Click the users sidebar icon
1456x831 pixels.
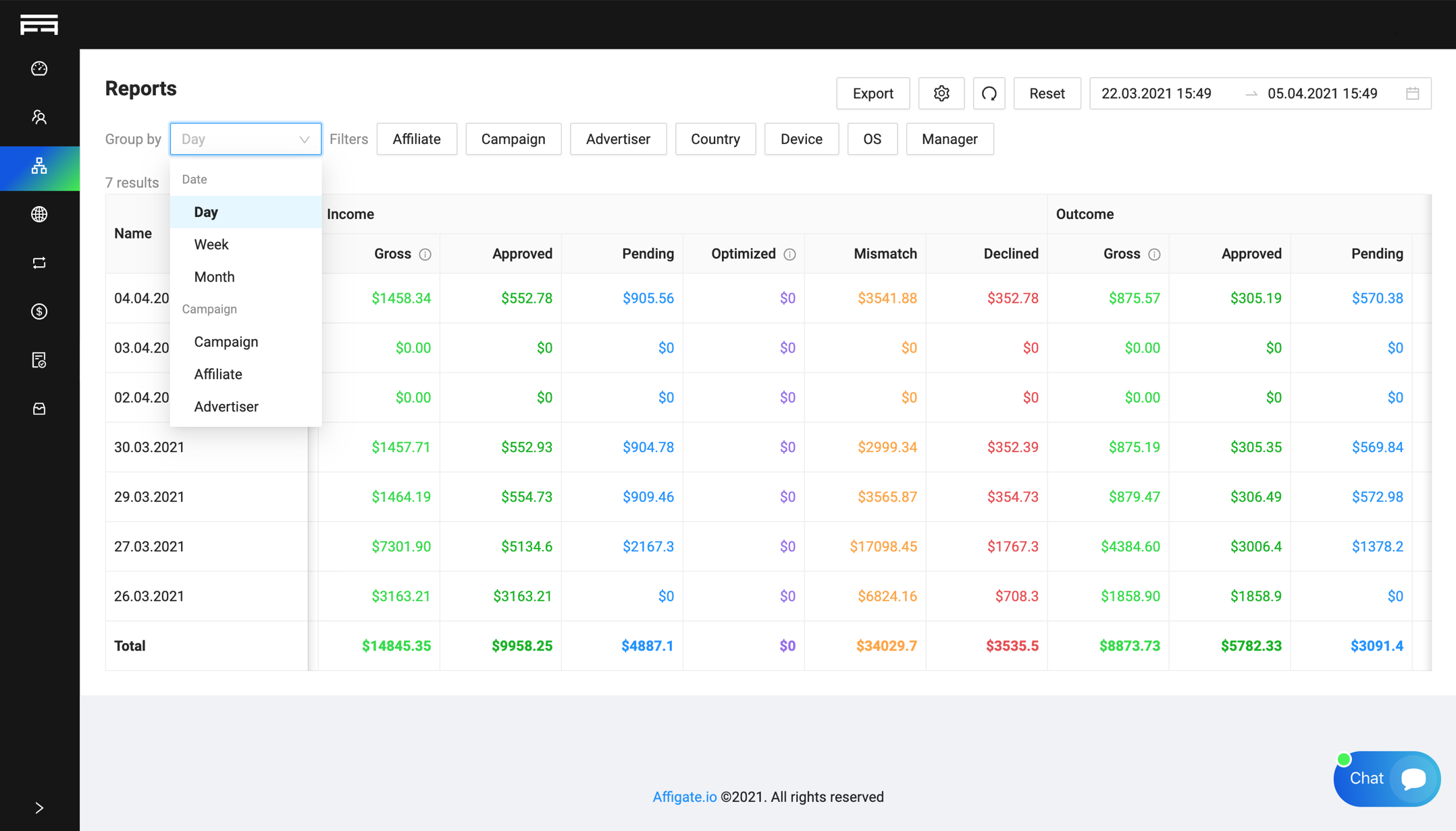click(39, 117)
